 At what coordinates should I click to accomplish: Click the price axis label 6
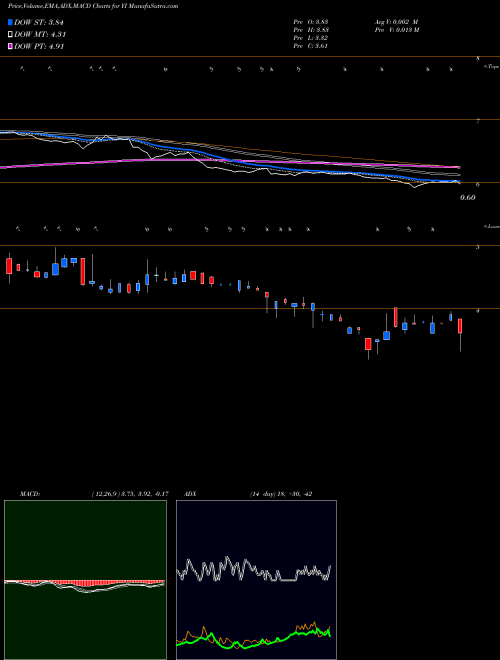pos(478,185)
